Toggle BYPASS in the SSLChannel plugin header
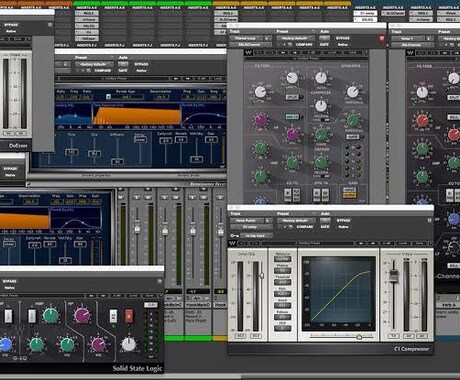The width and height of the screenshot is (460, 380). pyautogui.click(x=343, y=38)
